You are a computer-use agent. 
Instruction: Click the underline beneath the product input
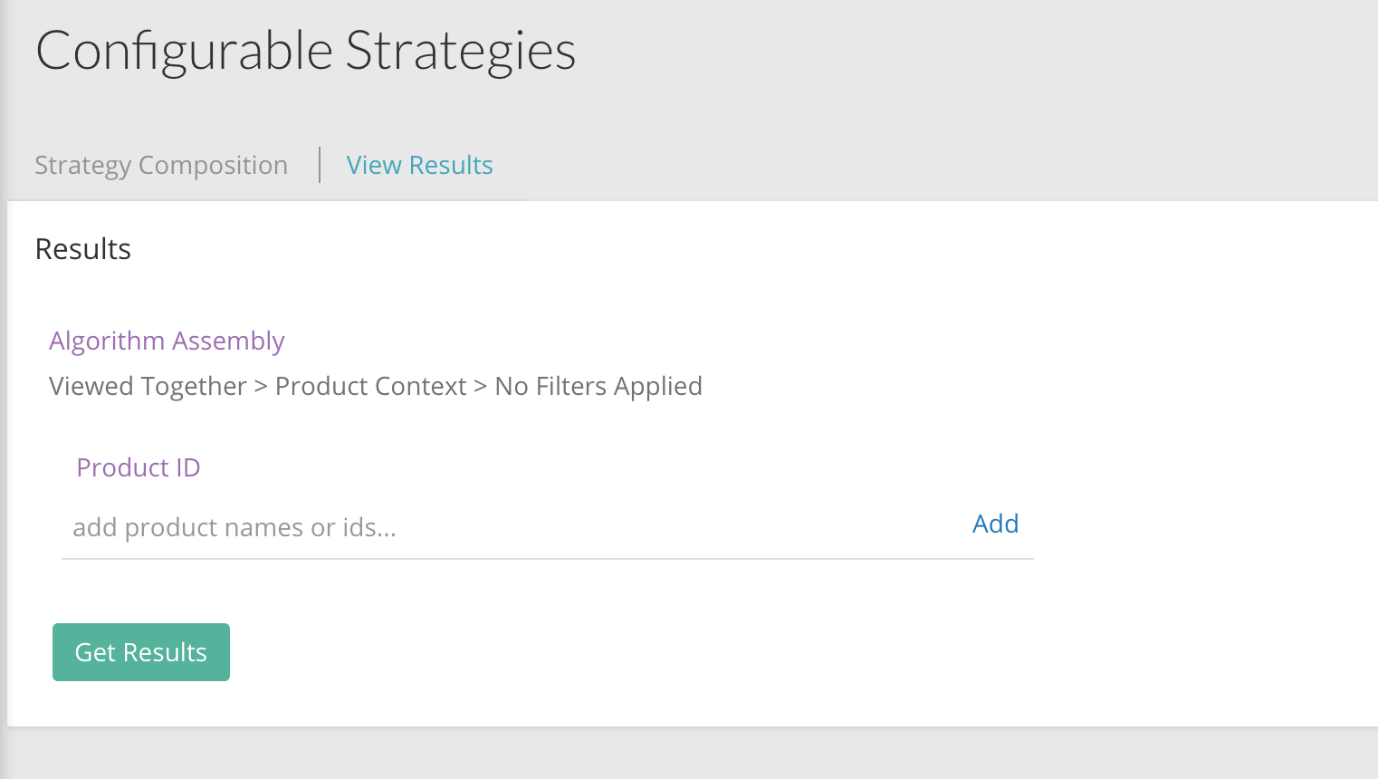[x=547, y=558]
